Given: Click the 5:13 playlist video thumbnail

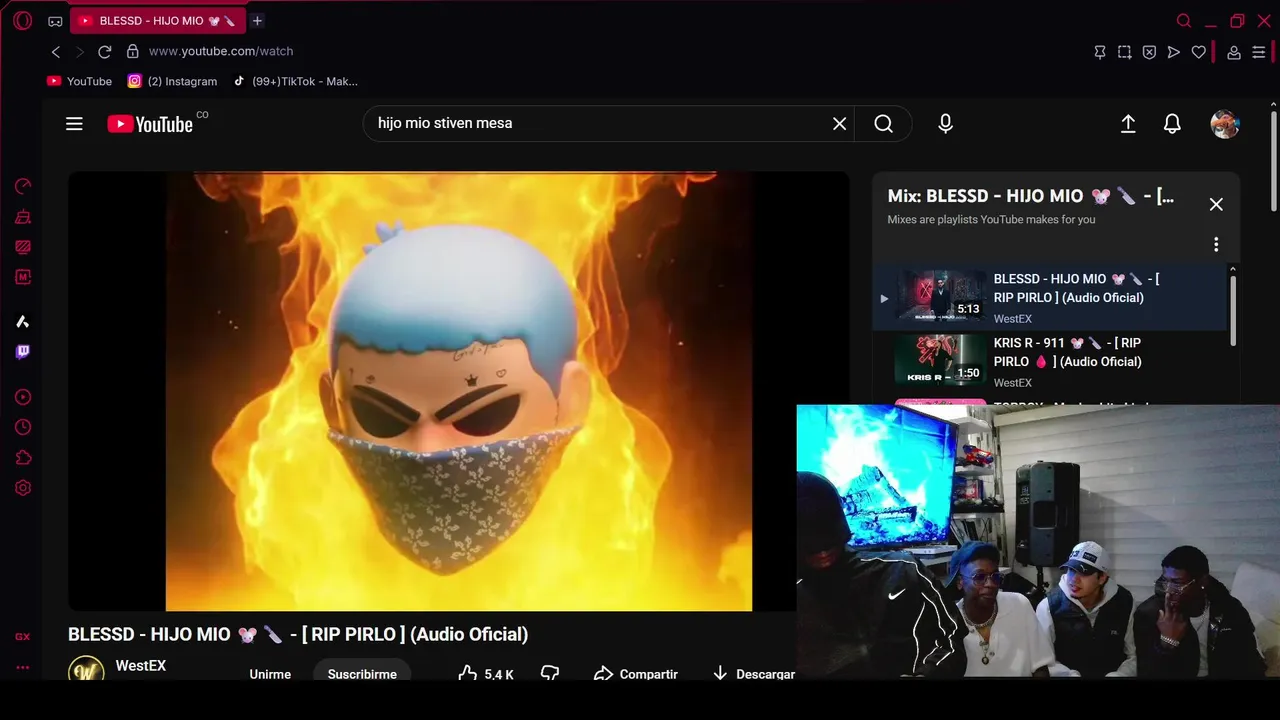Looking at the screenshot, I should point(940,297).
